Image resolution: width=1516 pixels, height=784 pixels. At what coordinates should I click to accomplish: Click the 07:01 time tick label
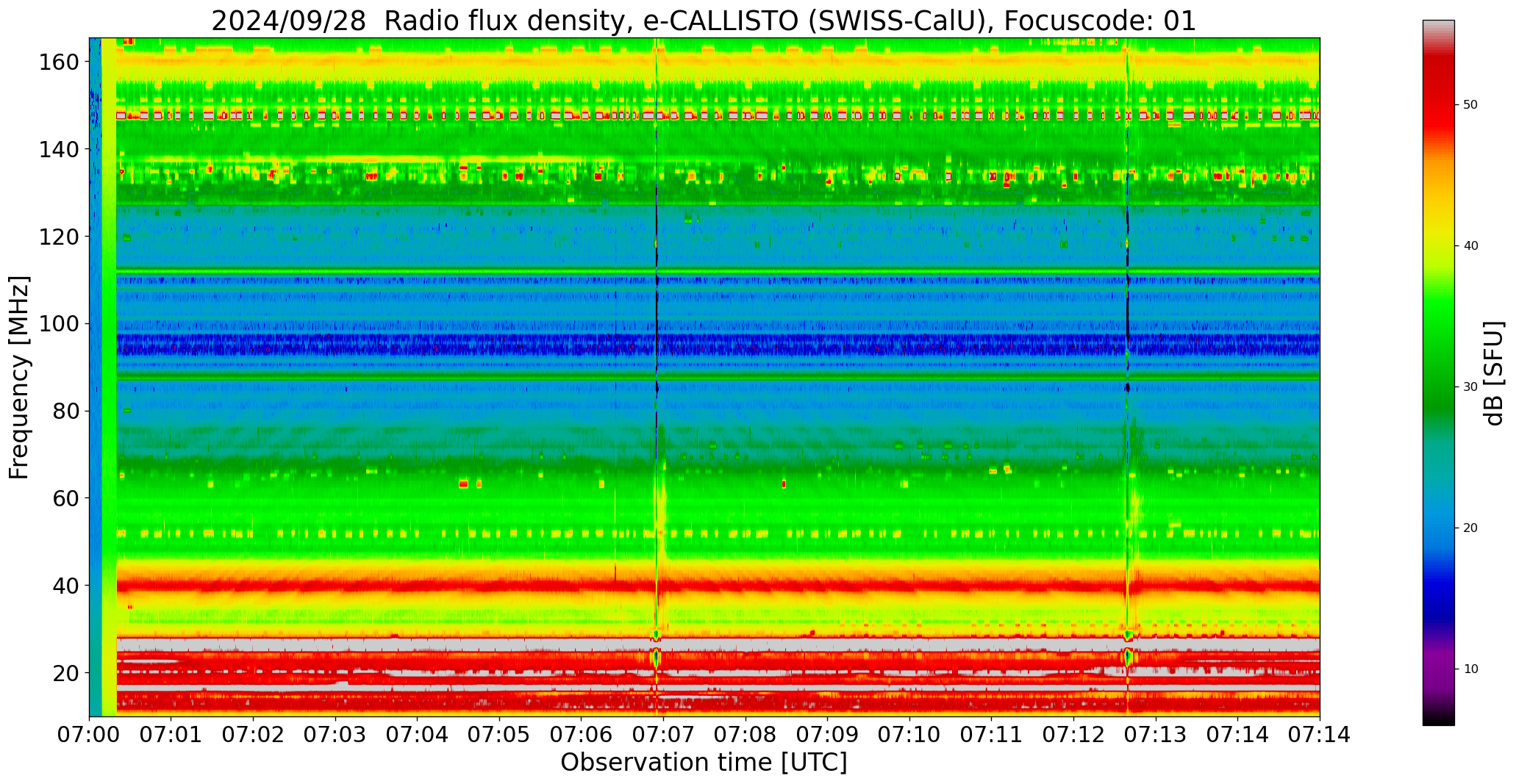pyautogui.click(x=171, y=735)
